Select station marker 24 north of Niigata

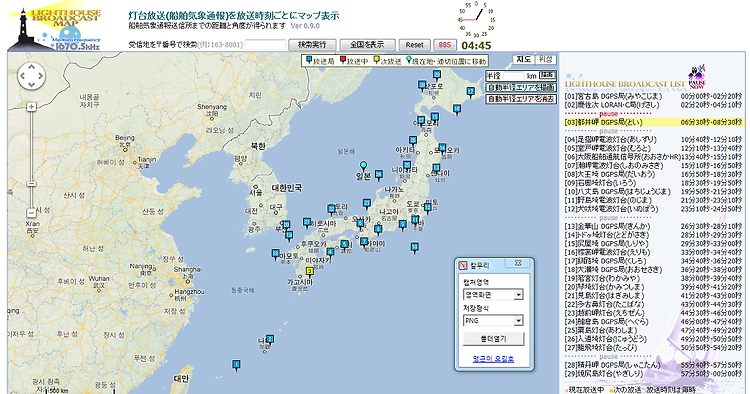click(379, 175)
